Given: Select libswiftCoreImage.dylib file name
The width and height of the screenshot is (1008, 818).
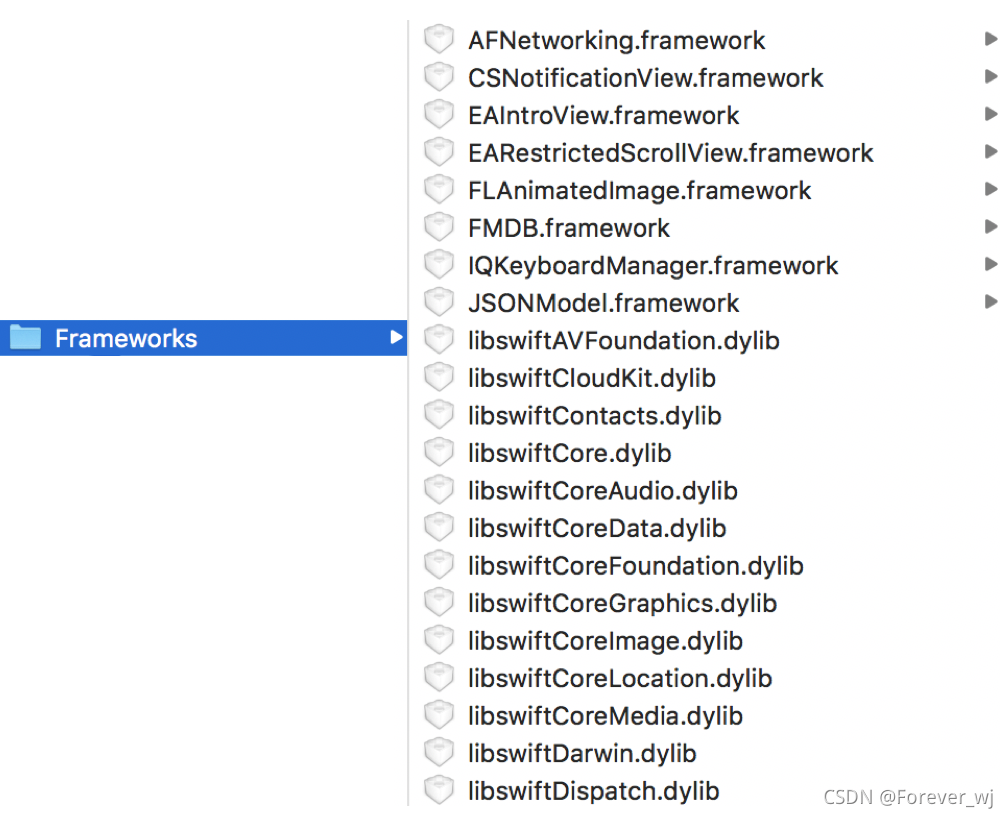Looking at the screenshot, I should pos(606,641).
